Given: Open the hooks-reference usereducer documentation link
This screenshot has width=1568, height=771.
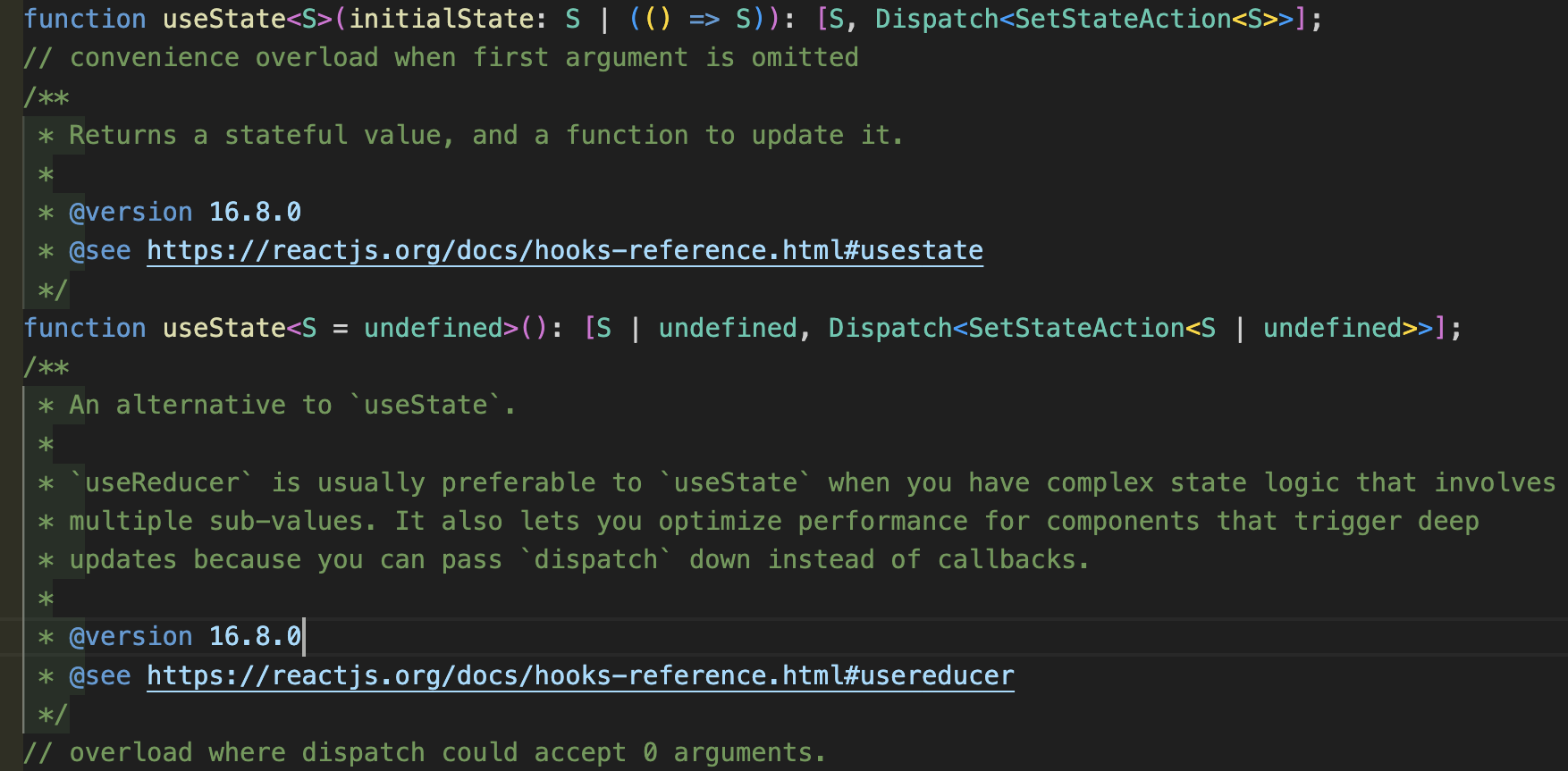Looking at the screenshot, I should (x=580, y=676).
